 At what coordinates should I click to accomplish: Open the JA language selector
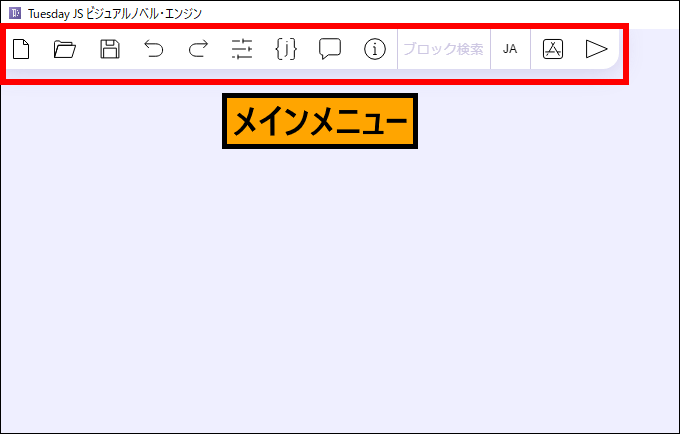tap(510, 49)
